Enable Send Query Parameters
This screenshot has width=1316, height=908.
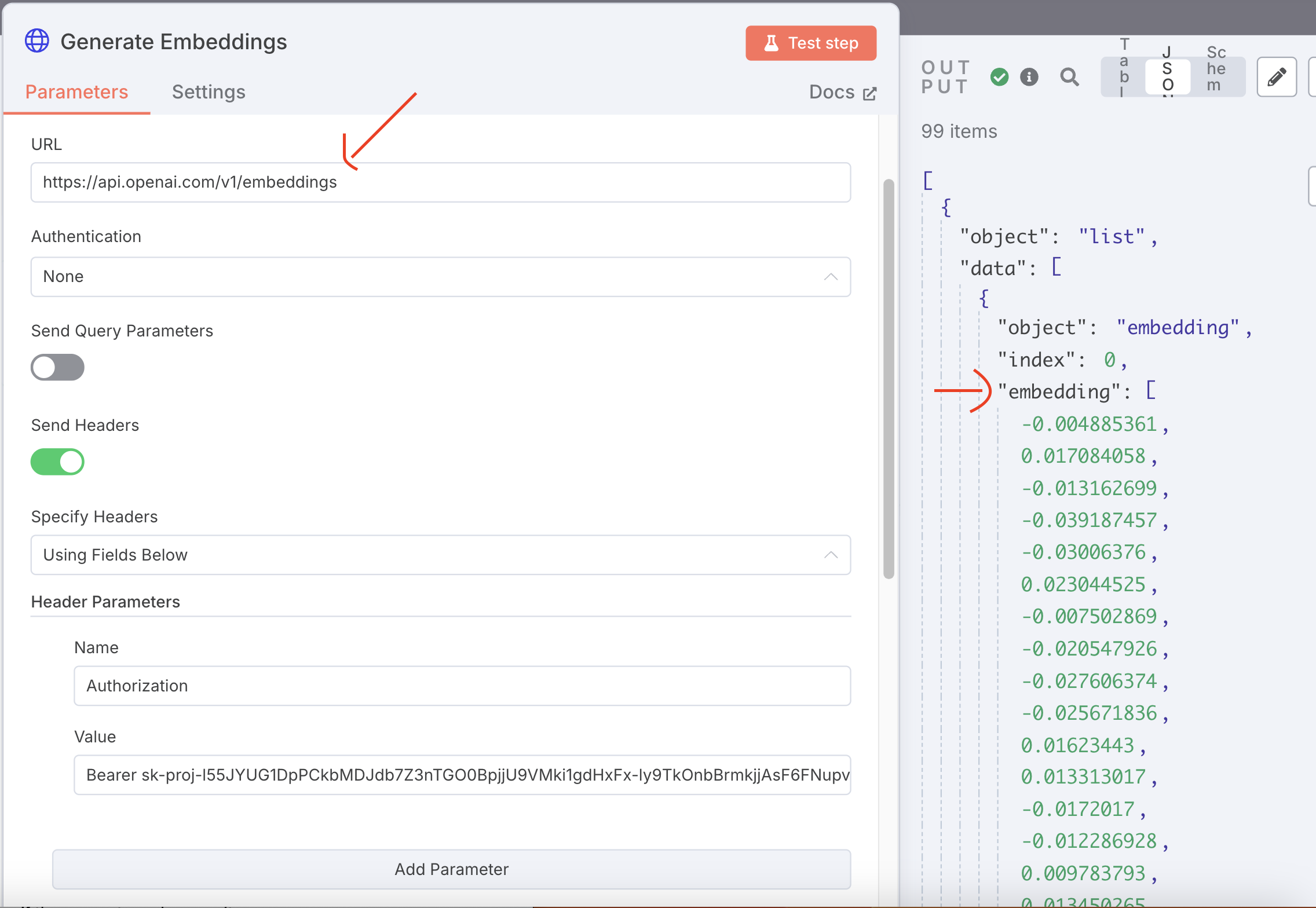pyautogui.click(x=57, y=367)
